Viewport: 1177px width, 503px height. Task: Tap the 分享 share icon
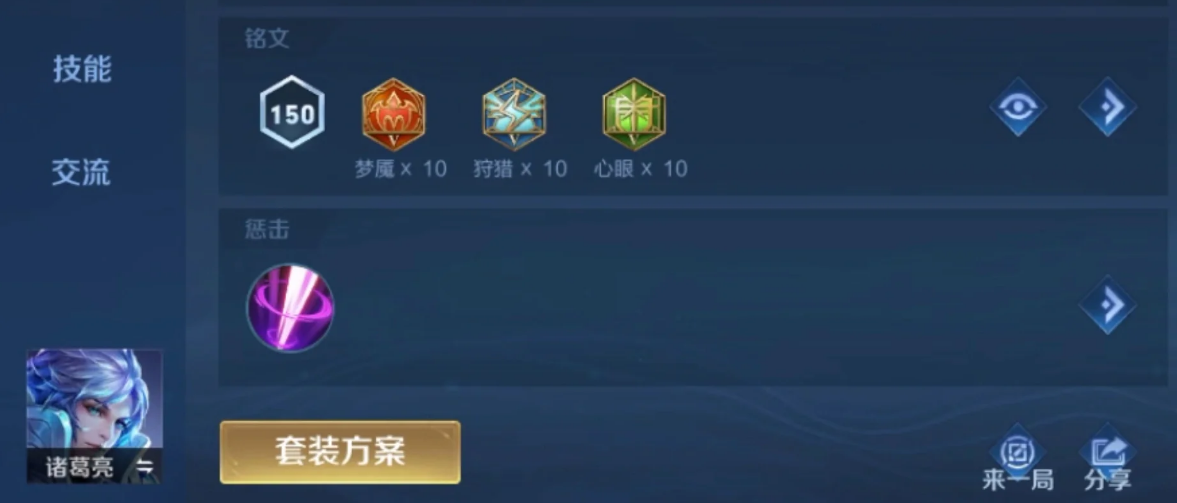point(1107,450)
